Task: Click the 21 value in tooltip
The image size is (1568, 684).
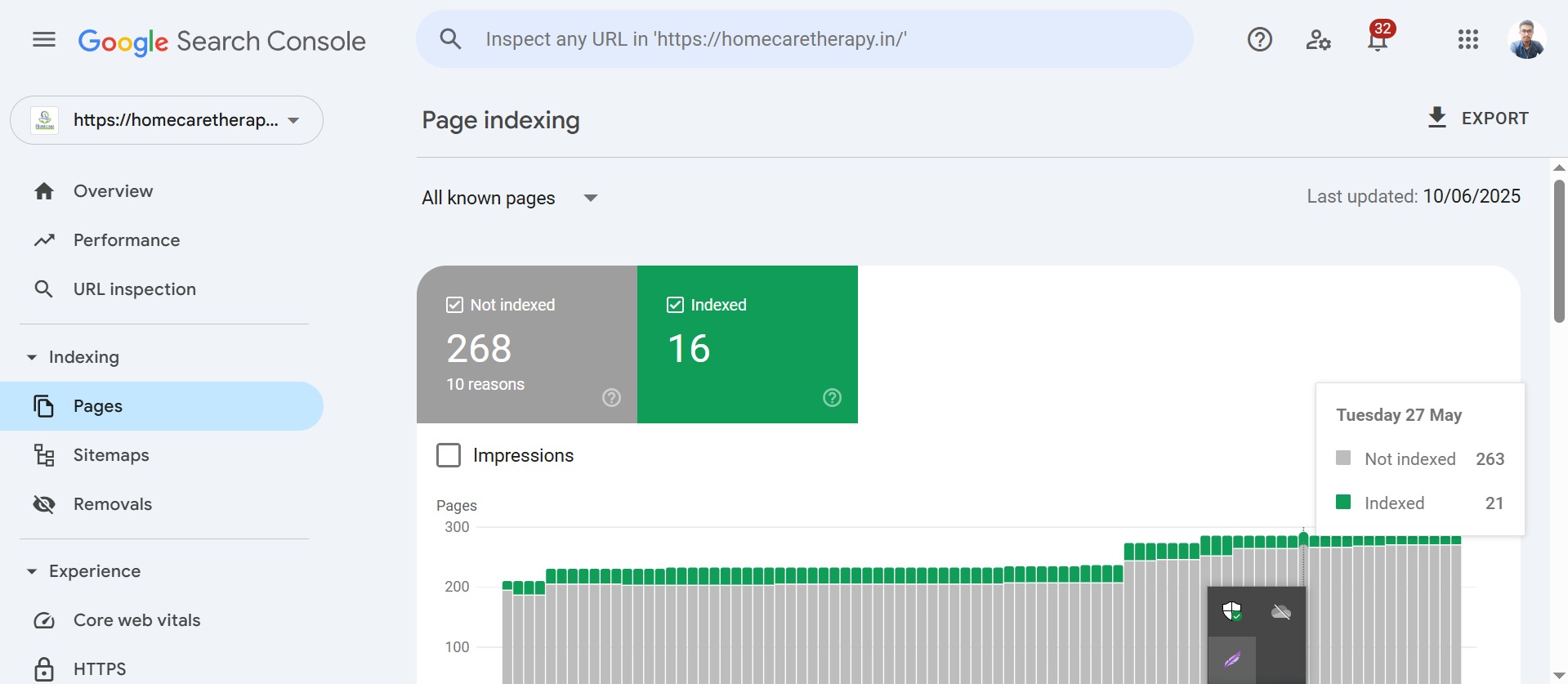Action: [1494, 503]
